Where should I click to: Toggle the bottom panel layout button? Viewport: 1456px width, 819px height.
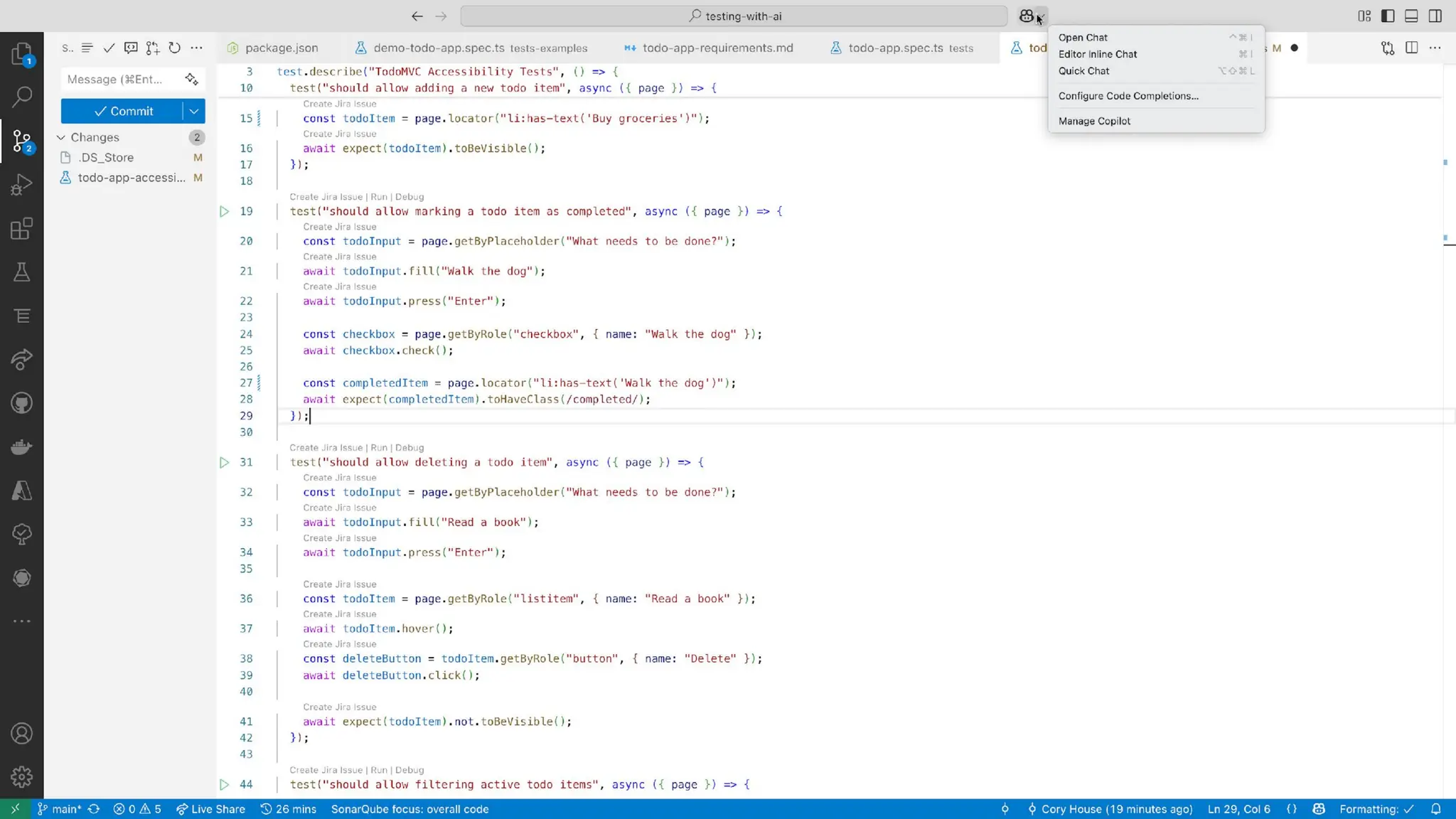pyautogui.click(x=1411, y=16)
